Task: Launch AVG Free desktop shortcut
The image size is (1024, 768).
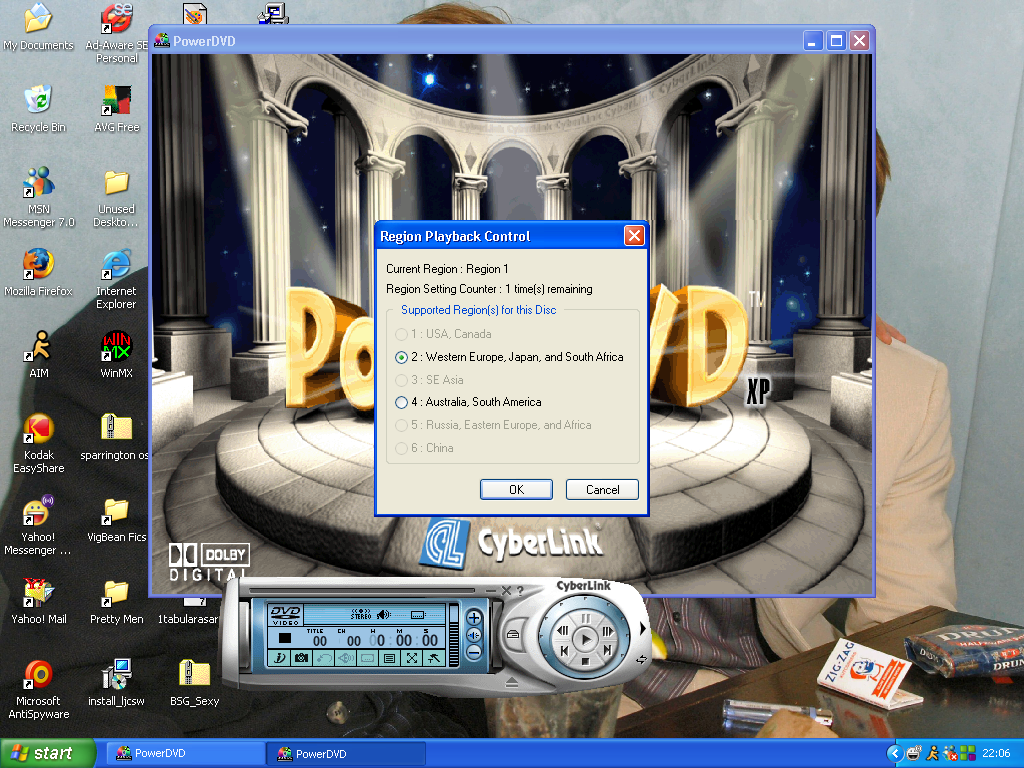Action: tap(116, 108)
